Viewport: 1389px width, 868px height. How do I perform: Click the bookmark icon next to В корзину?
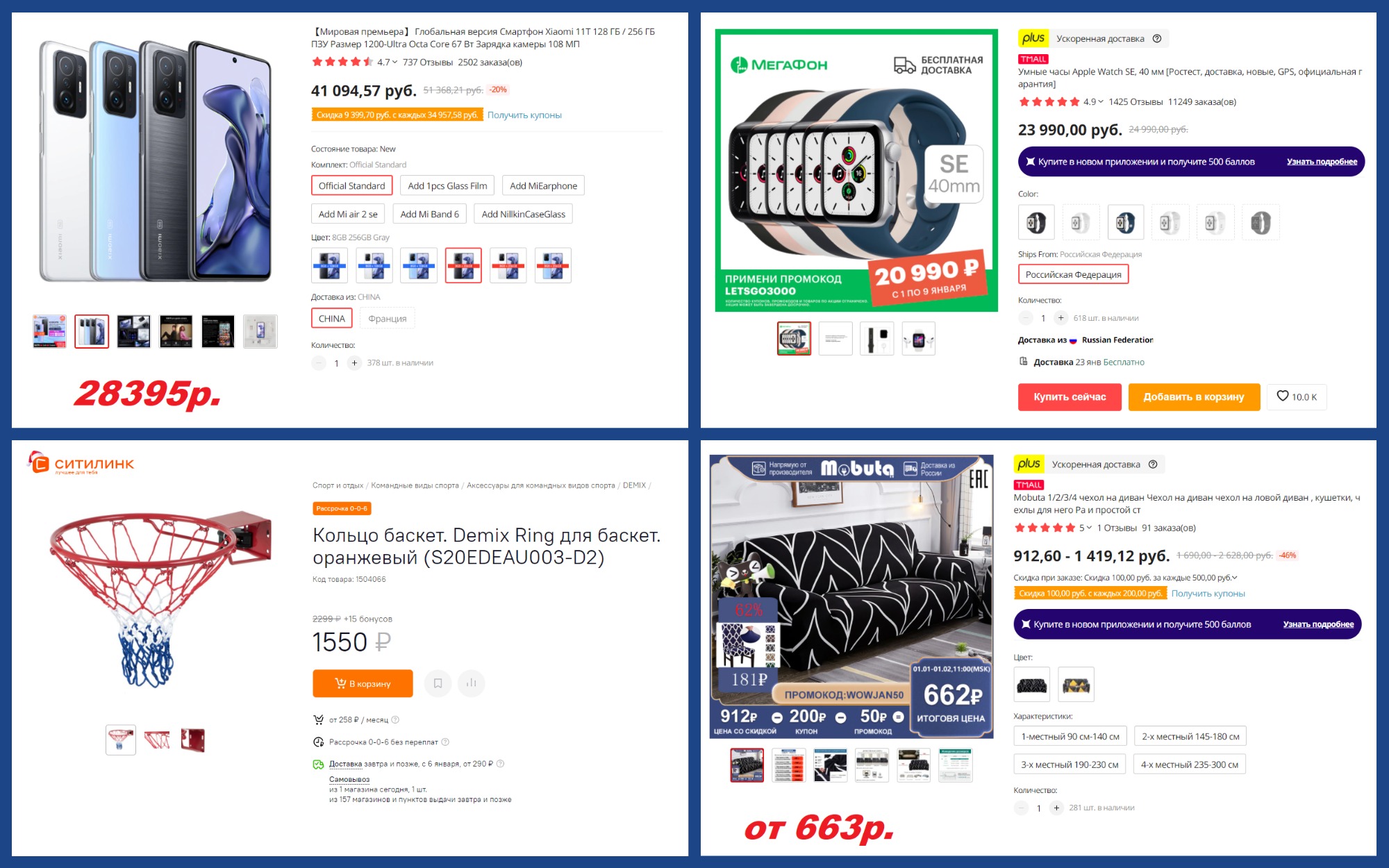click(x=438, y=683)
